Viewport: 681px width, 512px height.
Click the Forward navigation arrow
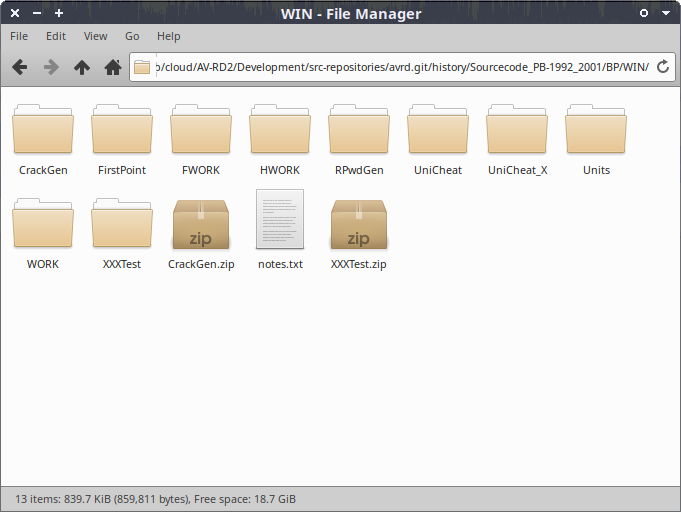coord(50,68)
